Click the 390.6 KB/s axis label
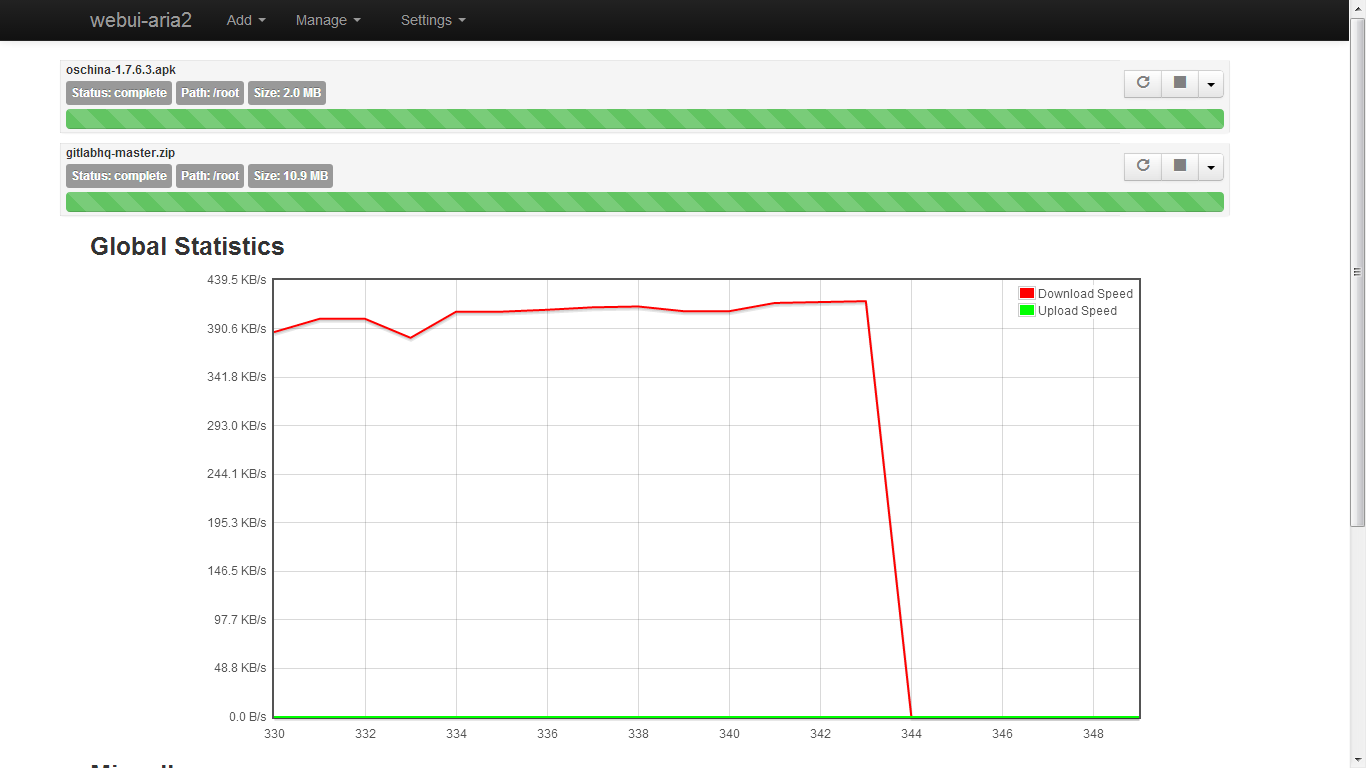This screenshot has width=1366, height=768. point(236,329)
